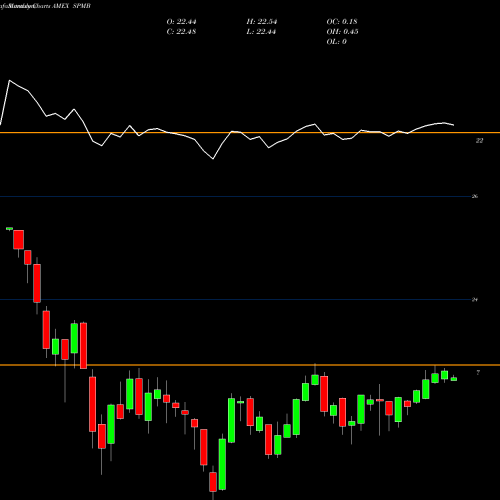Click the first small green candlestick at far left
Viewport: 500px width, 500px height.
[x=9, y=229]
